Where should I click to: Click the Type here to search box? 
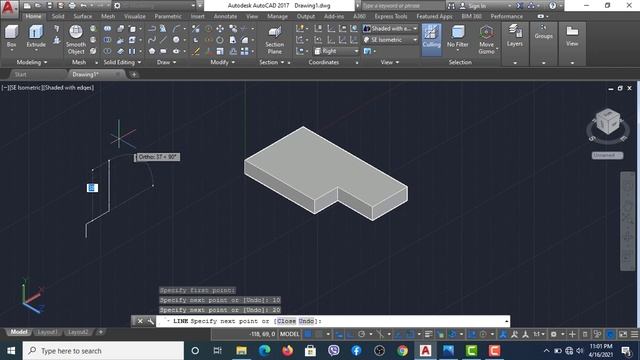coord(103,351)
